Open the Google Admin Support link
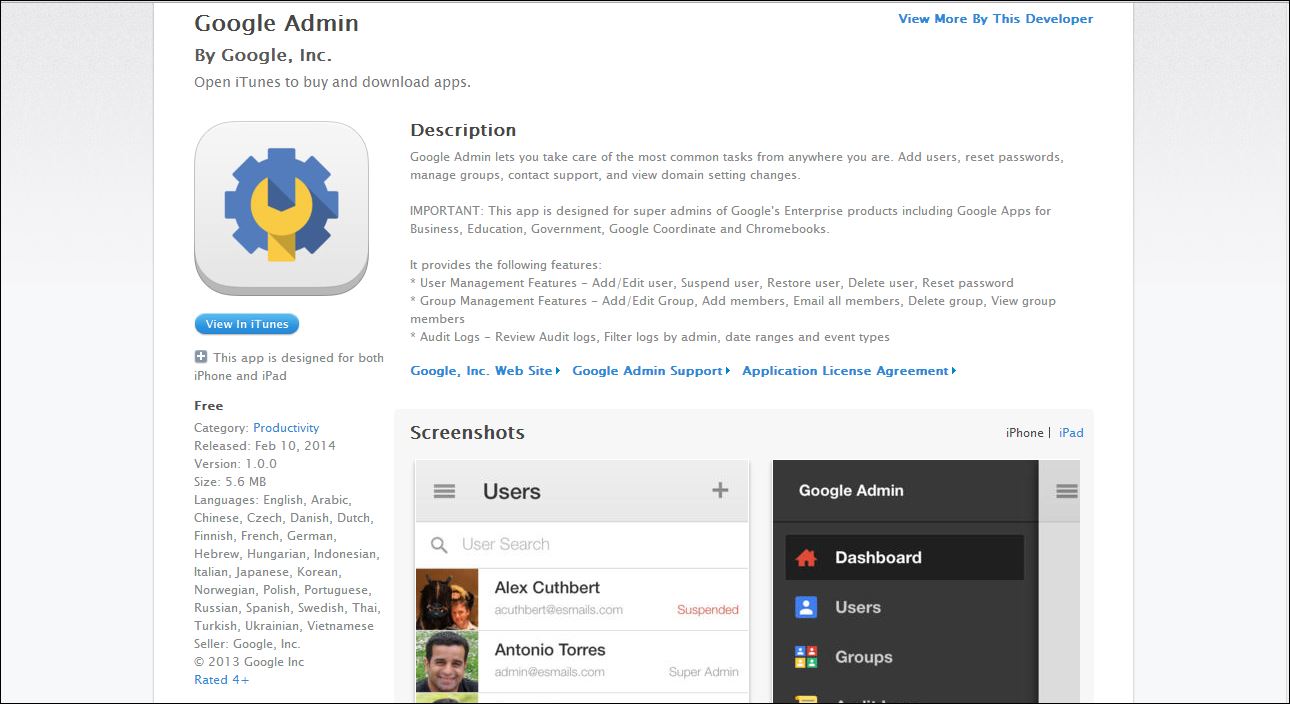This screenshot has width=1290, height=704. [x=651, y=371]
